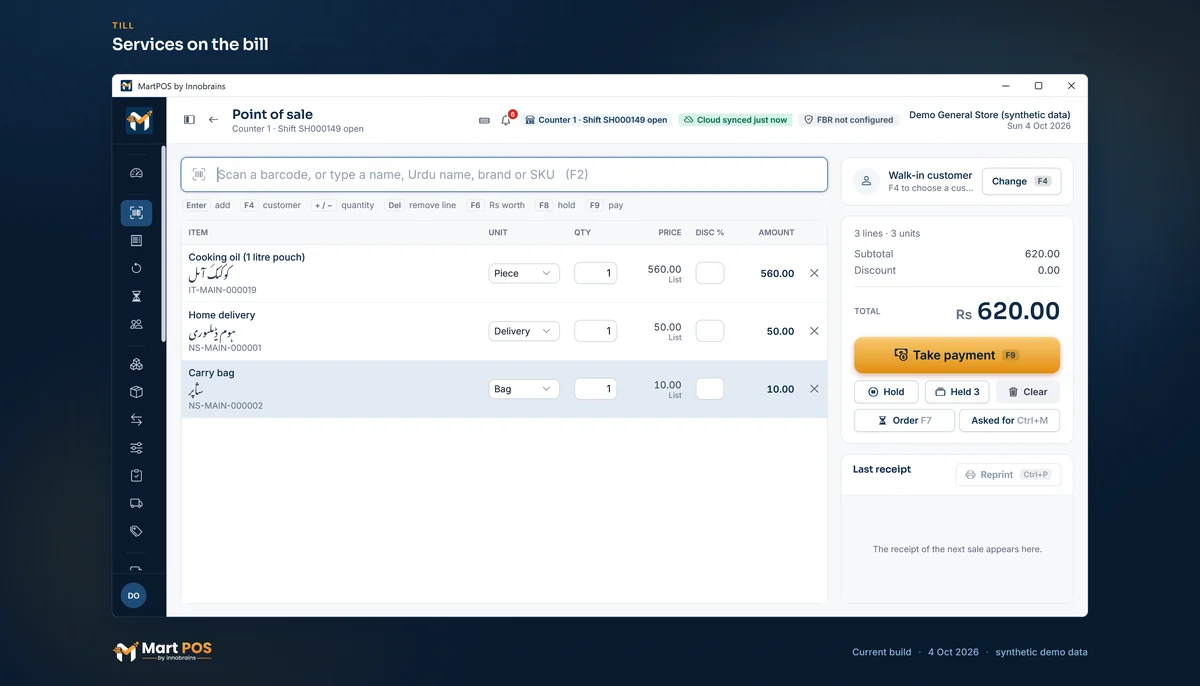Open the price tag icon in sidebar
The height and width of the screenshot is (686, 1200).
[136, 531]
